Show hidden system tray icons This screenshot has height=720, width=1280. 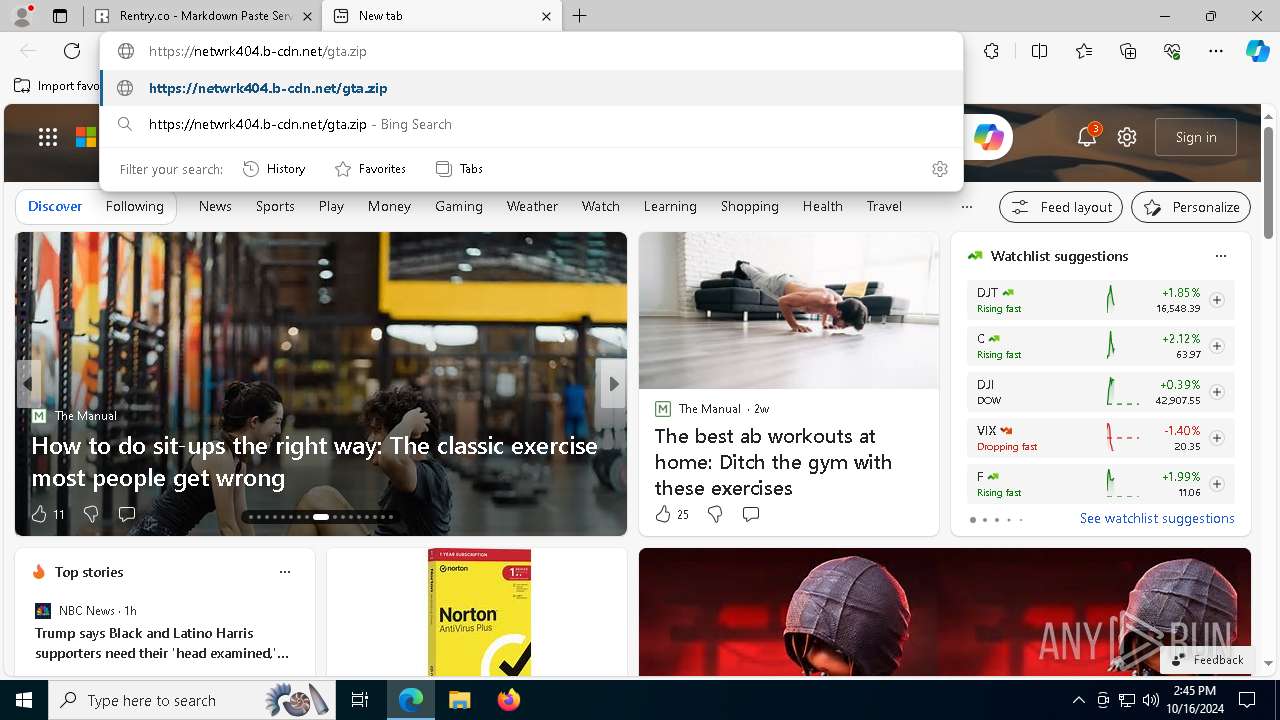pyautogui.click(x=1078, y=700)
